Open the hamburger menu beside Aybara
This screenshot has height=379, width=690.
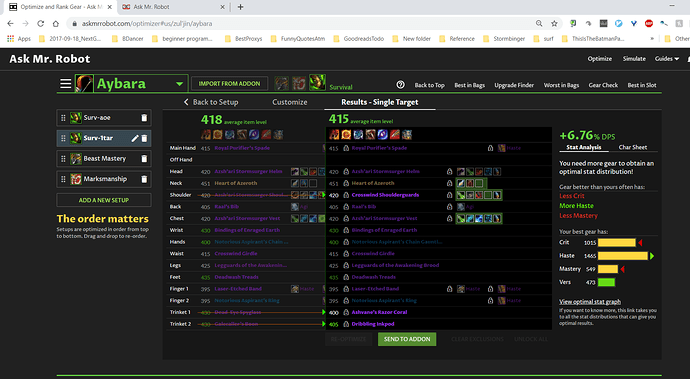66,84
